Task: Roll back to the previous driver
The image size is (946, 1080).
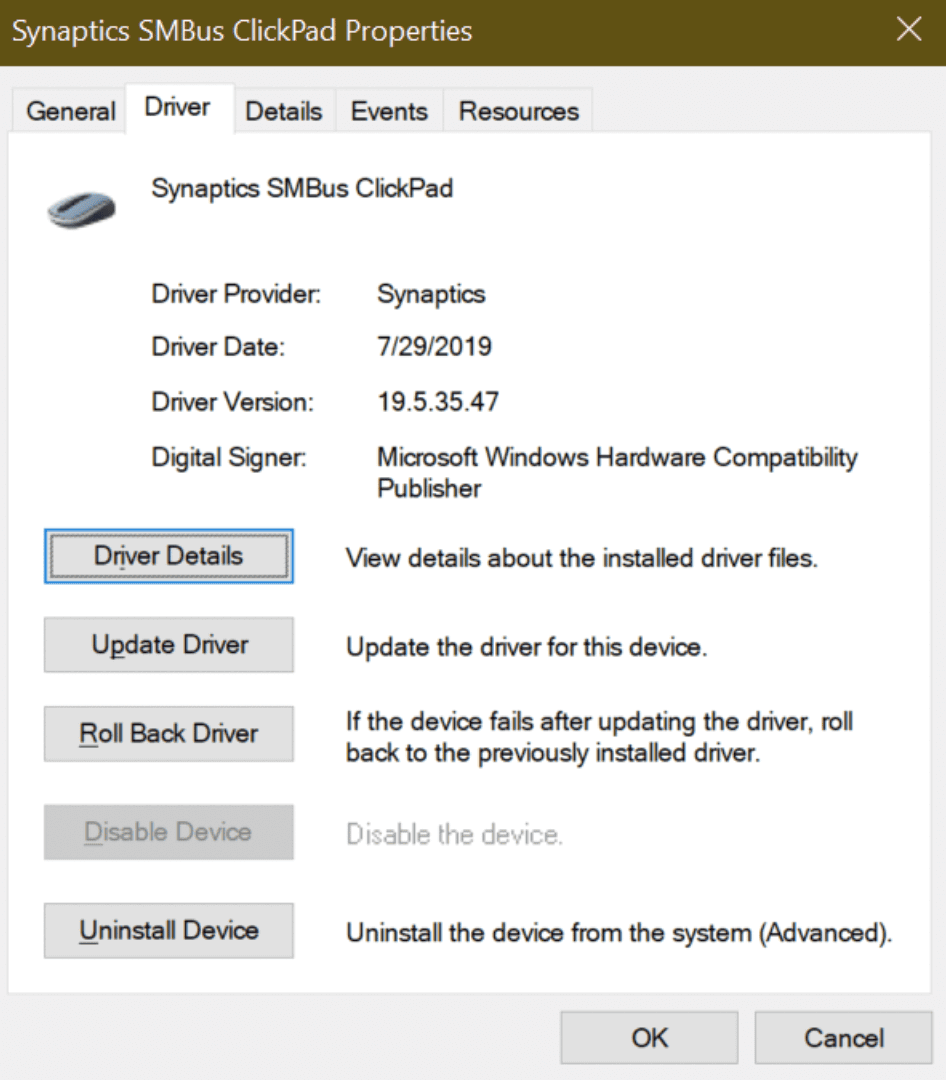Action: tap(168, 734)
